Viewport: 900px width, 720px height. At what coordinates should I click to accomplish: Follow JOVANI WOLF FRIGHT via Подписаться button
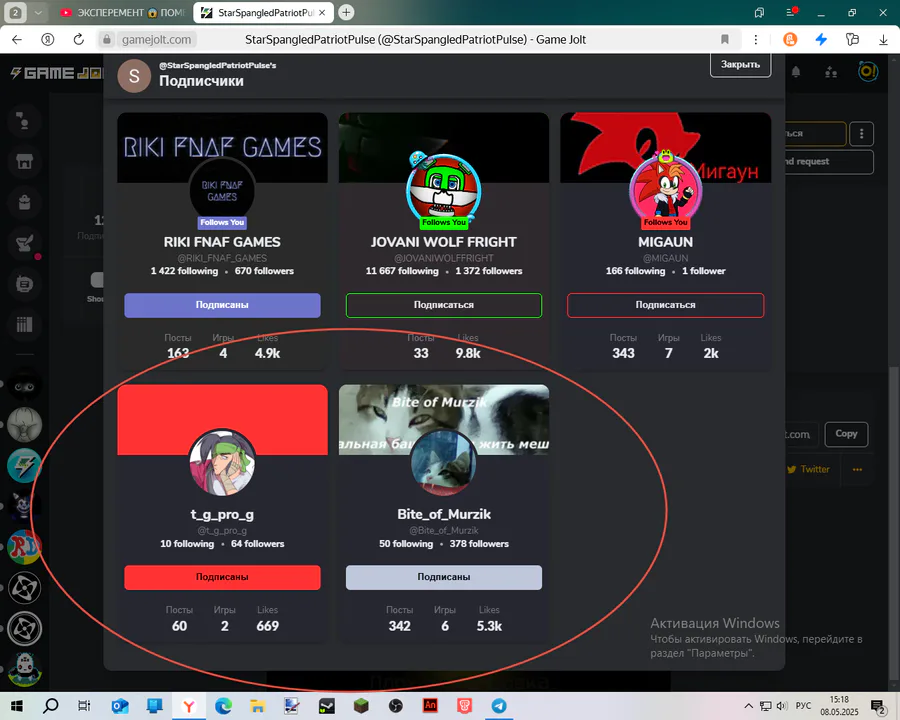coord(444,305)
